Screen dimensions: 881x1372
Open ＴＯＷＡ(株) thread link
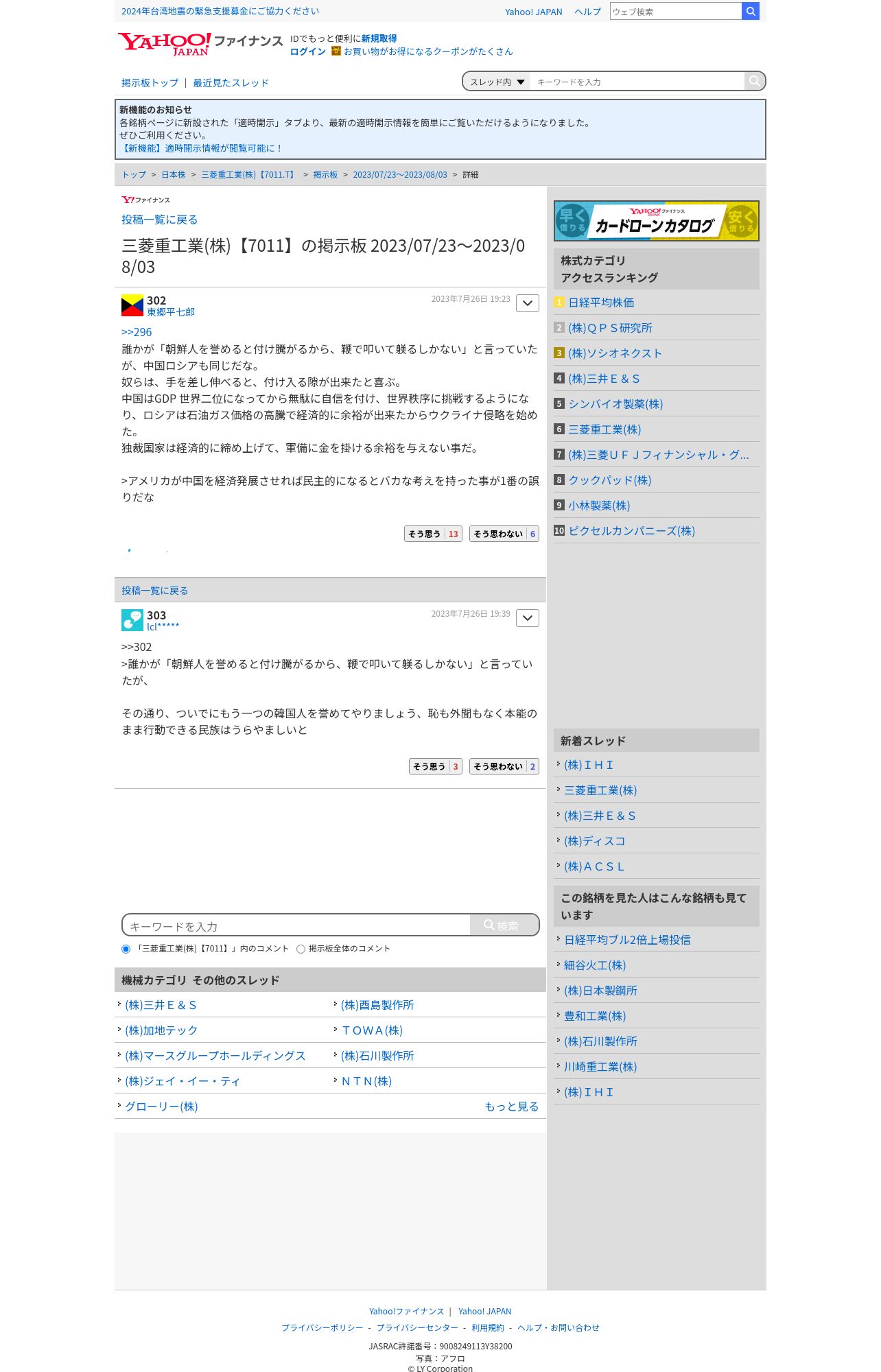tap(372, 1030)
